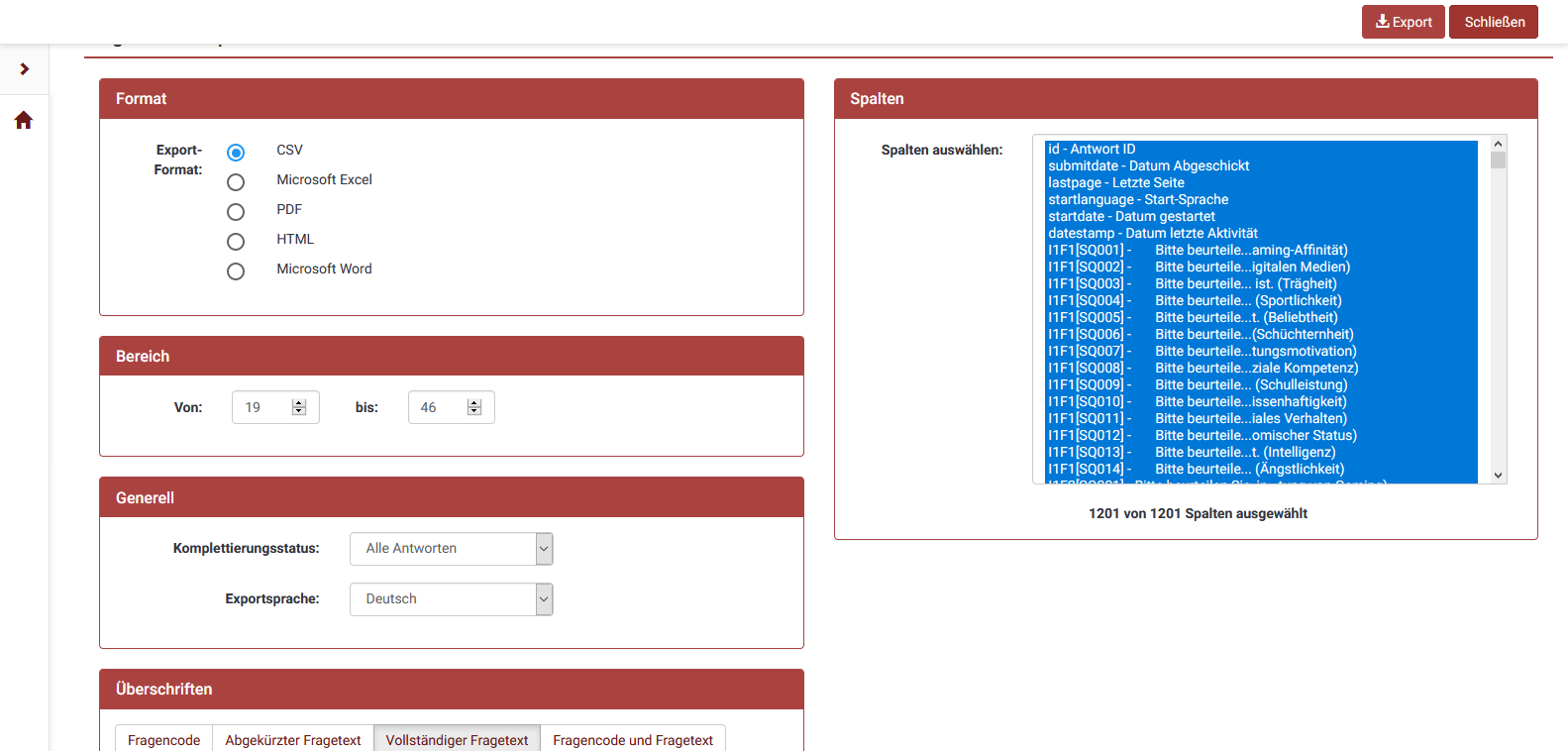Click the bis number stepper arrows
This screenshot has height=751, width=1568.
click(474, 407)
